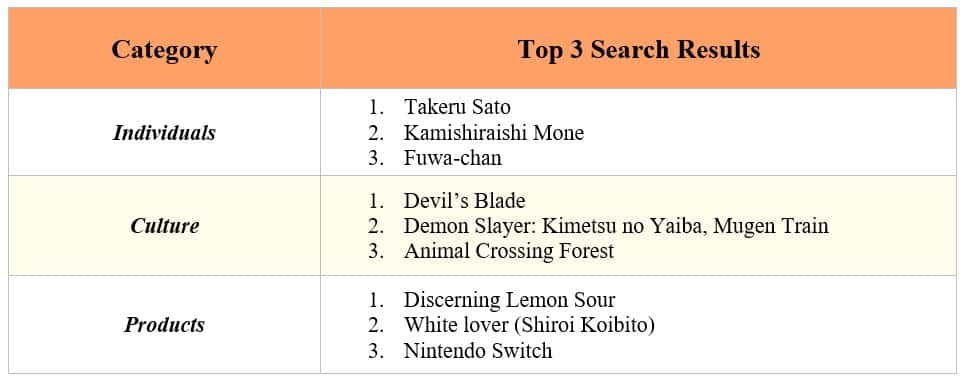Click the Takeru Sato entry
This screenshot has height=381, width=964.
click(x=457, y=107)
